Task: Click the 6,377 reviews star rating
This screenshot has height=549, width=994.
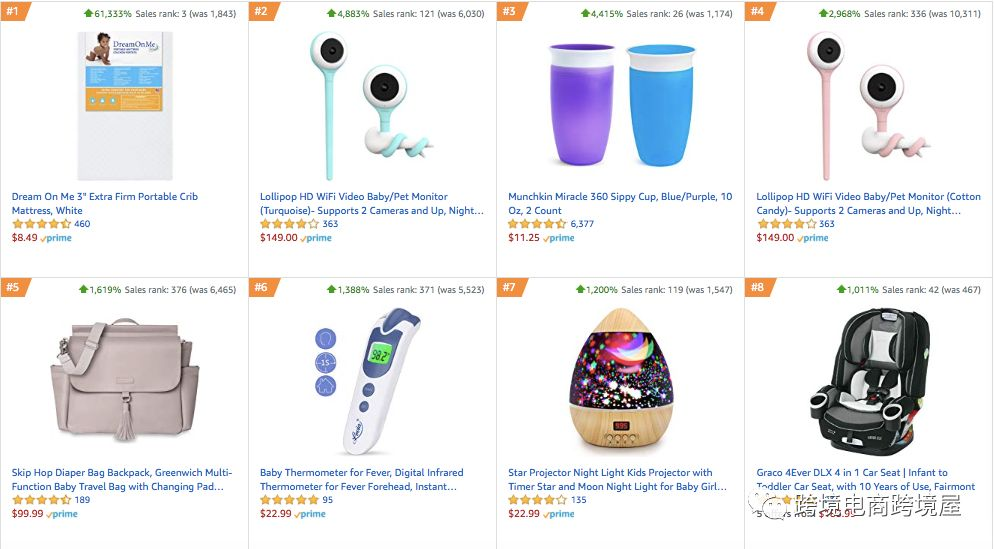Action: pos(537,224)
